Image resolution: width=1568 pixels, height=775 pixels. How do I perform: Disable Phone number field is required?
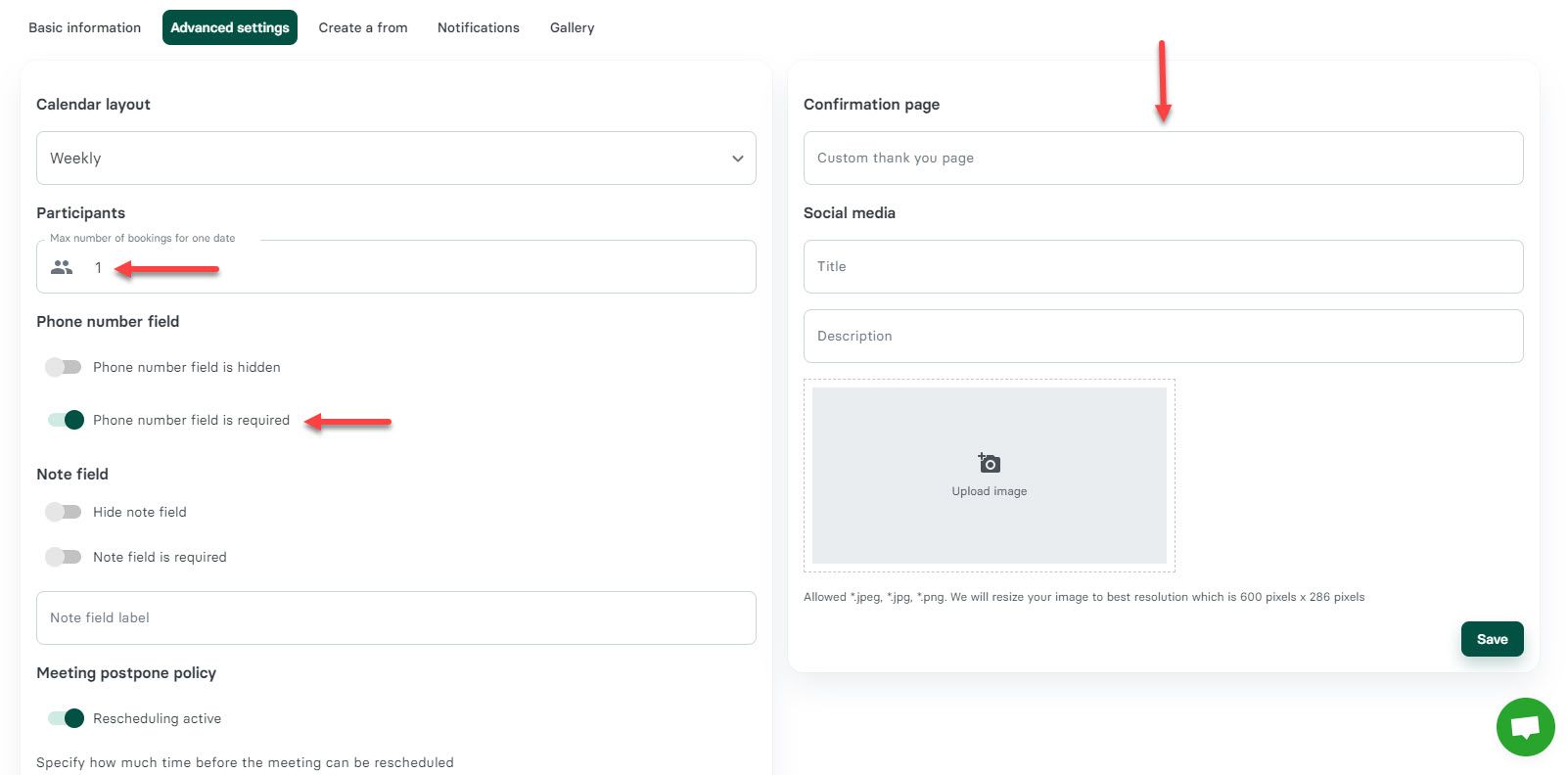pos(66,420)
